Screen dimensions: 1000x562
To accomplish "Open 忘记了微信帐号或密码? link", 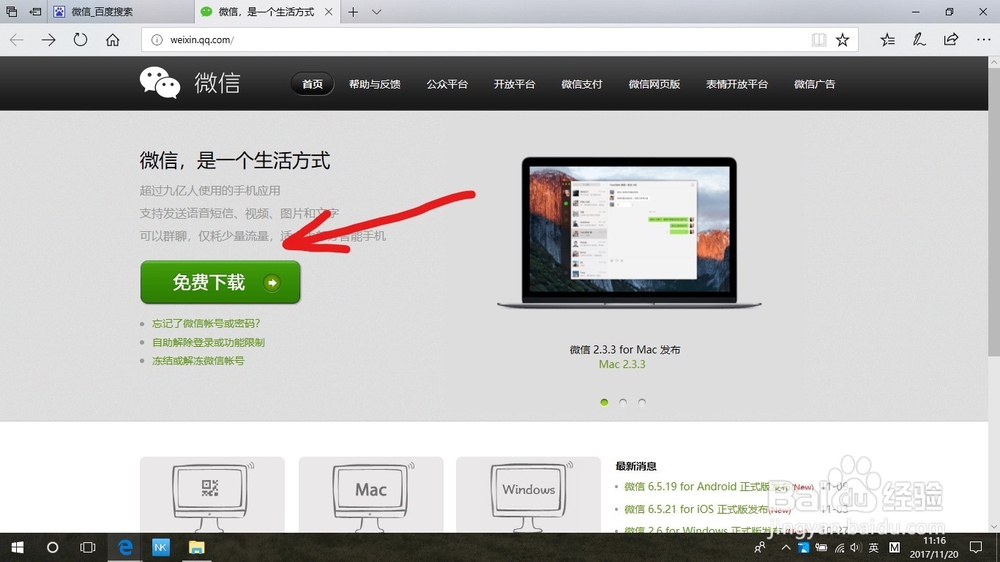I will [206, 323].
